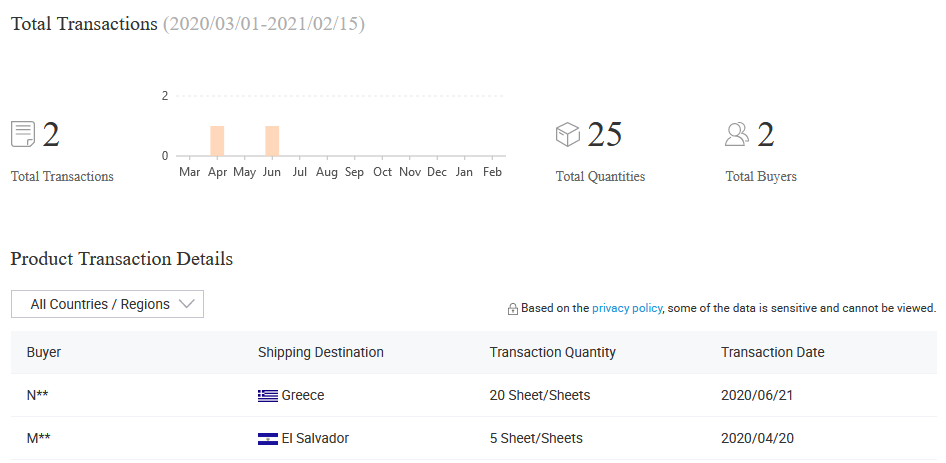Select the Transaction Date column header
The width and height of the screenshot is (946, 463).
(x=772, y=353)
